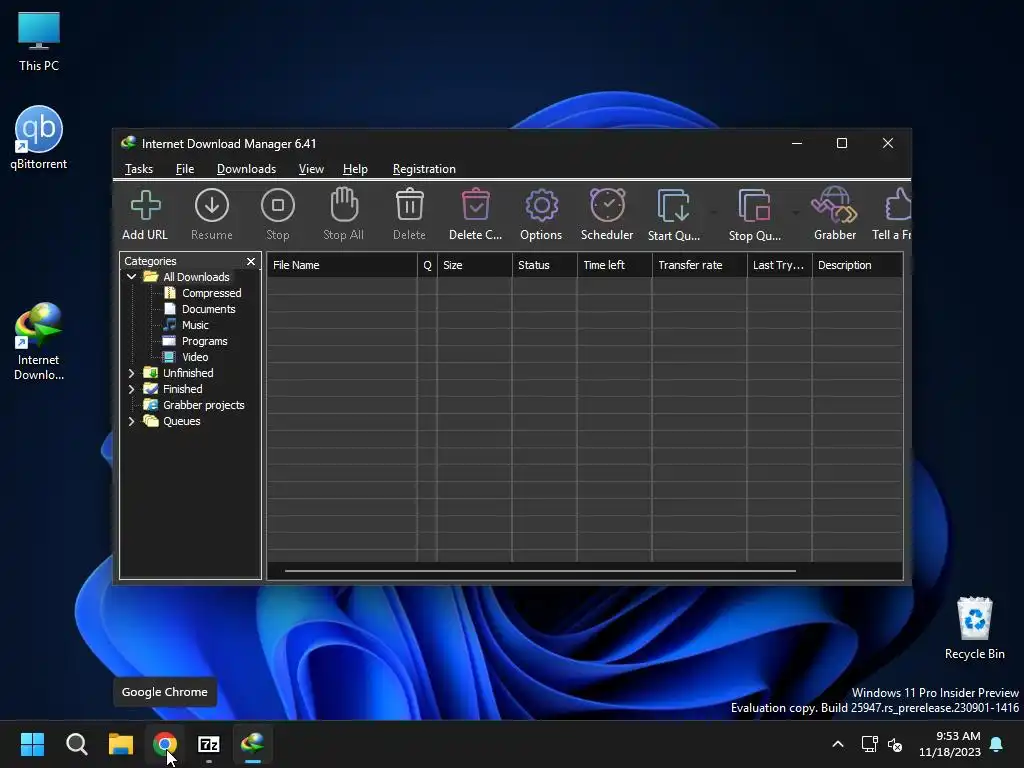The height and width of the screenshot is (768, 1024).
Task: Open the Stop Queue dropdown arrow
Action: point(795,212)
